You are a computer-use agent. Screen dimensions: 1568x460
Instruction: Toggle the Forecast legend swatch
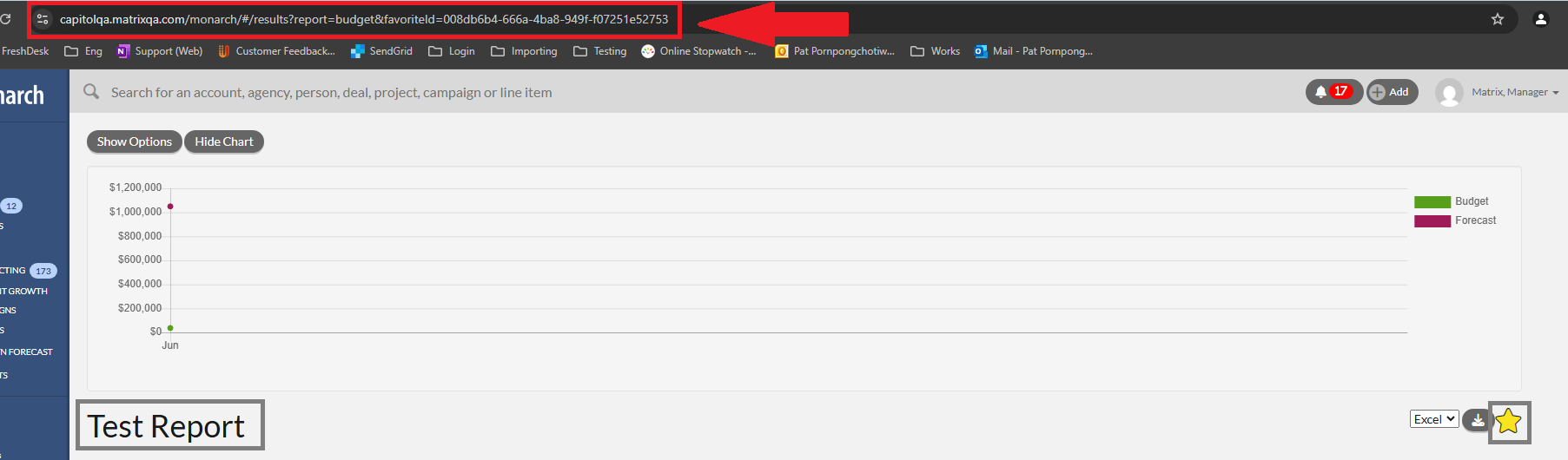1432,221
